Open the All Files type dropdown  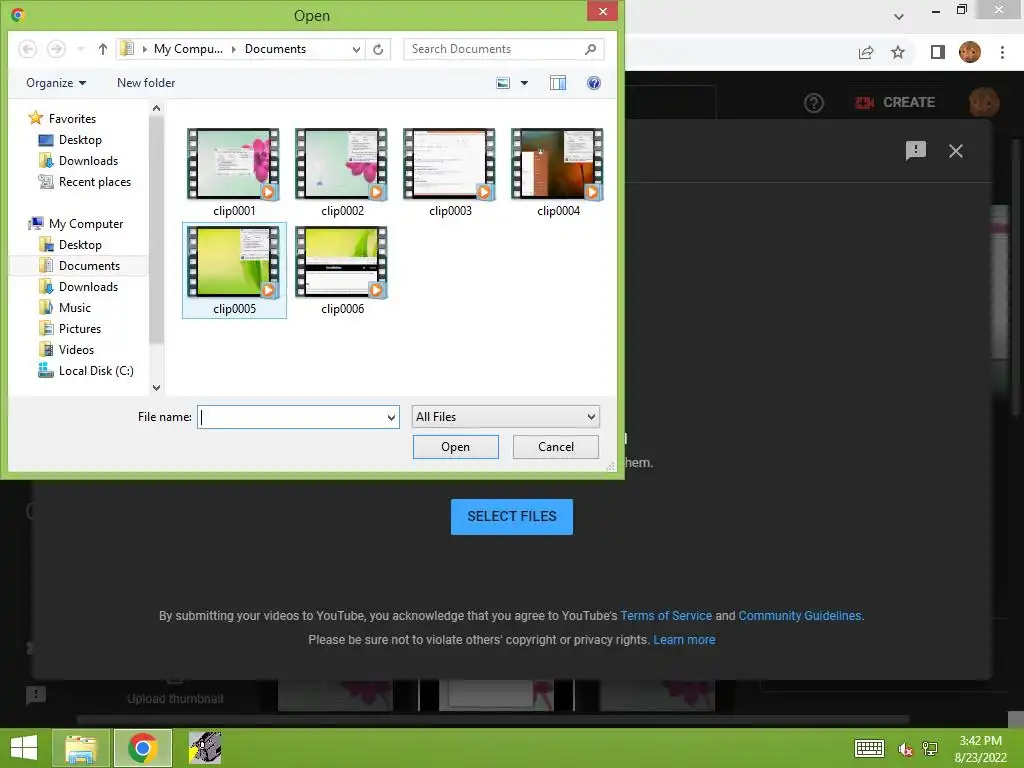point(505,417)
